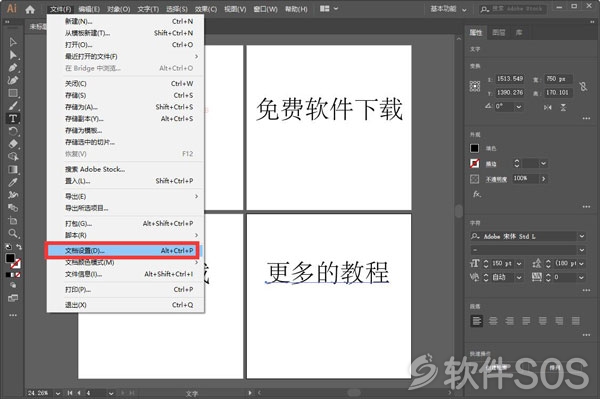Enable align right paragraph button
Screen dimensions: 600x399
click(510, 321)
